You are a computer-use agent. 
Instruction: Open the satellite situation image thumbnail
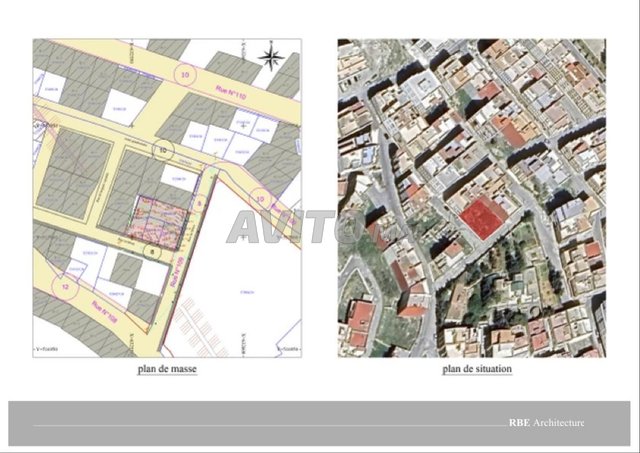pos(470,198)
